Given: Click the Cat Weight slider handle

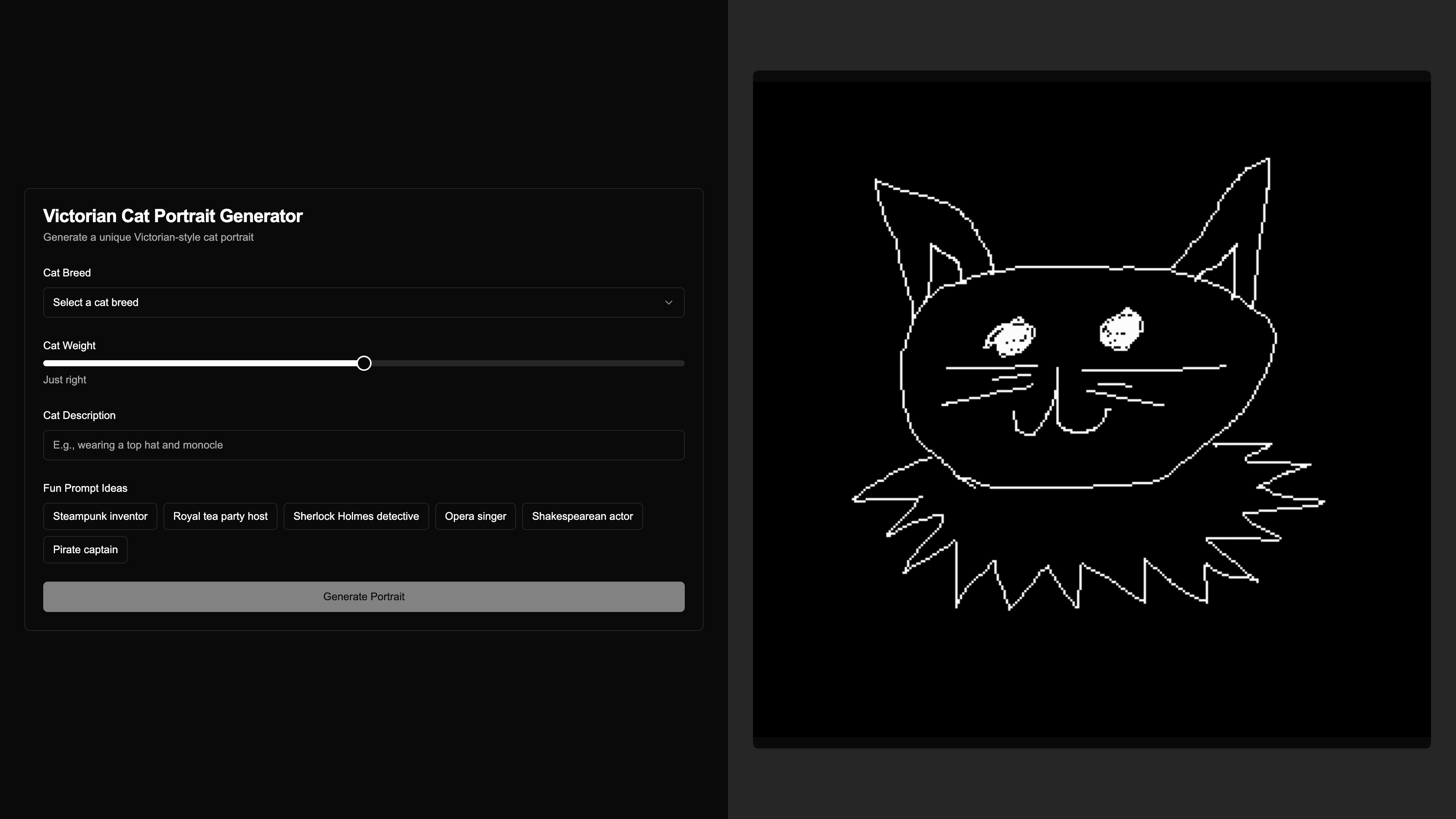Looking at the screenshot, I should pos(364,364).
